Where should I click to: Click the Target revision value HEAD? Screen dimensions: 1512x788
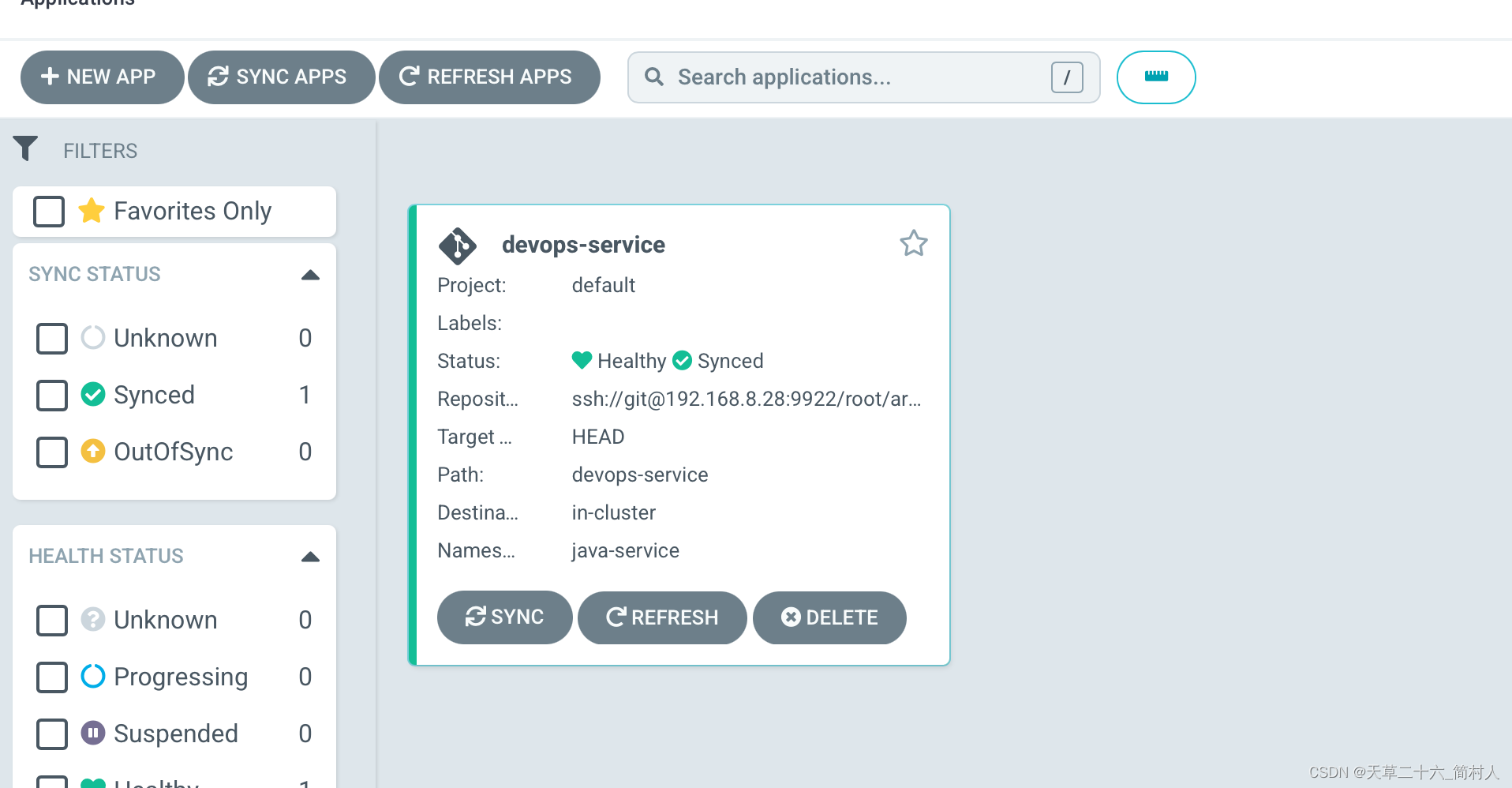pos(598,437)
